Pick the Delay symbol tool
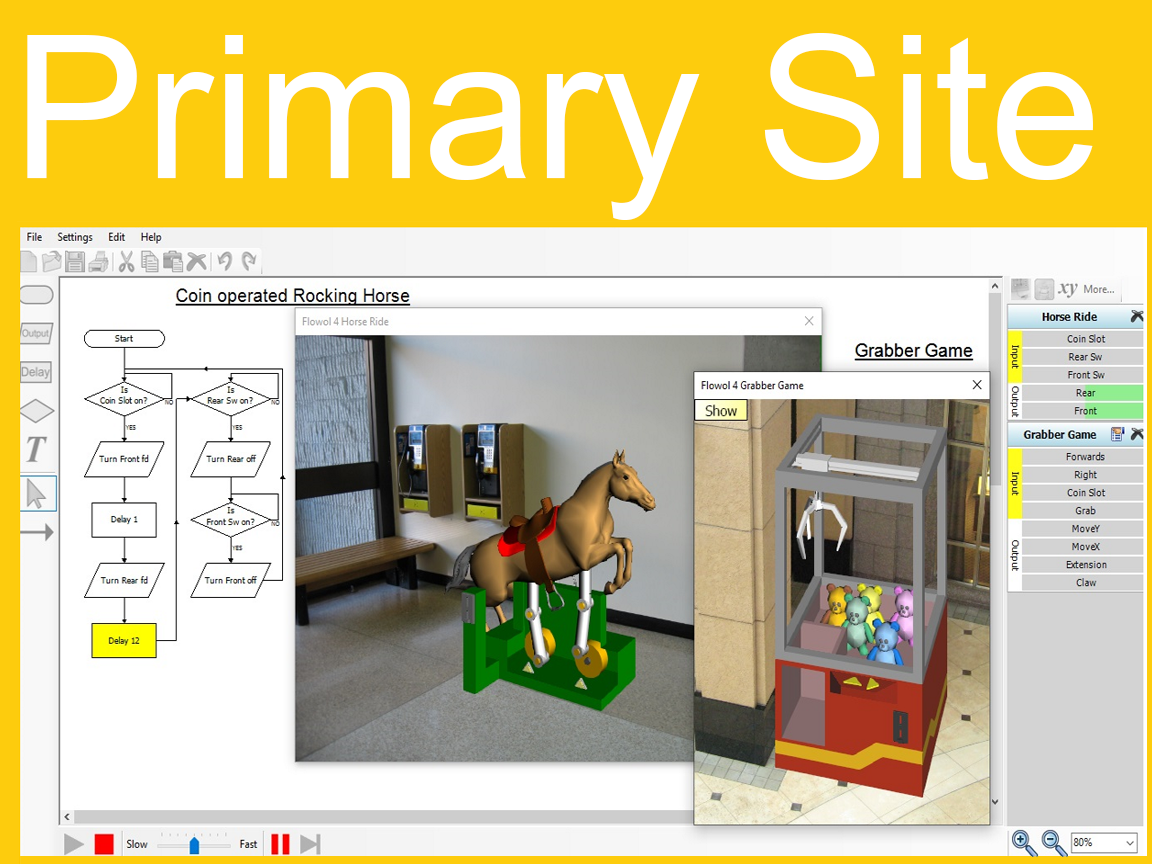The width and height of the screenshot is (1152, 864). tap(36, 372)
